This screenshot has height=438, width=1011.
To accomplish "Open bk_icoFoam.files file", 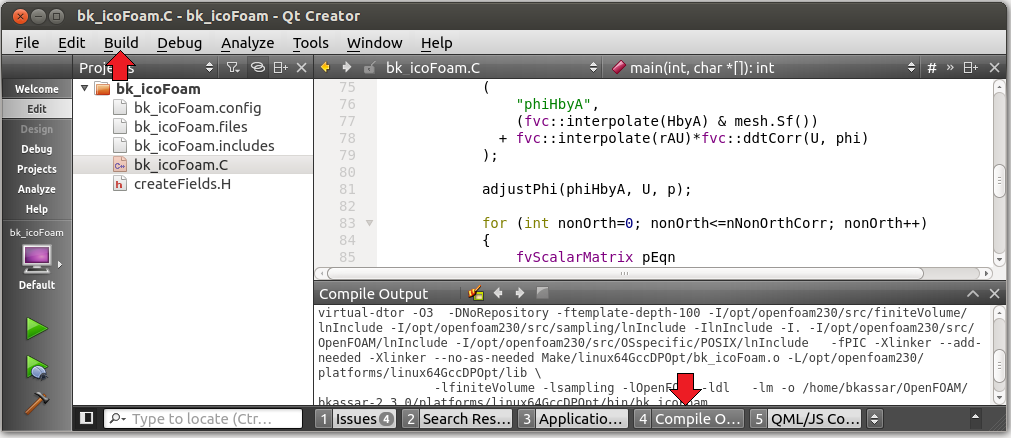I will point(191,127).
